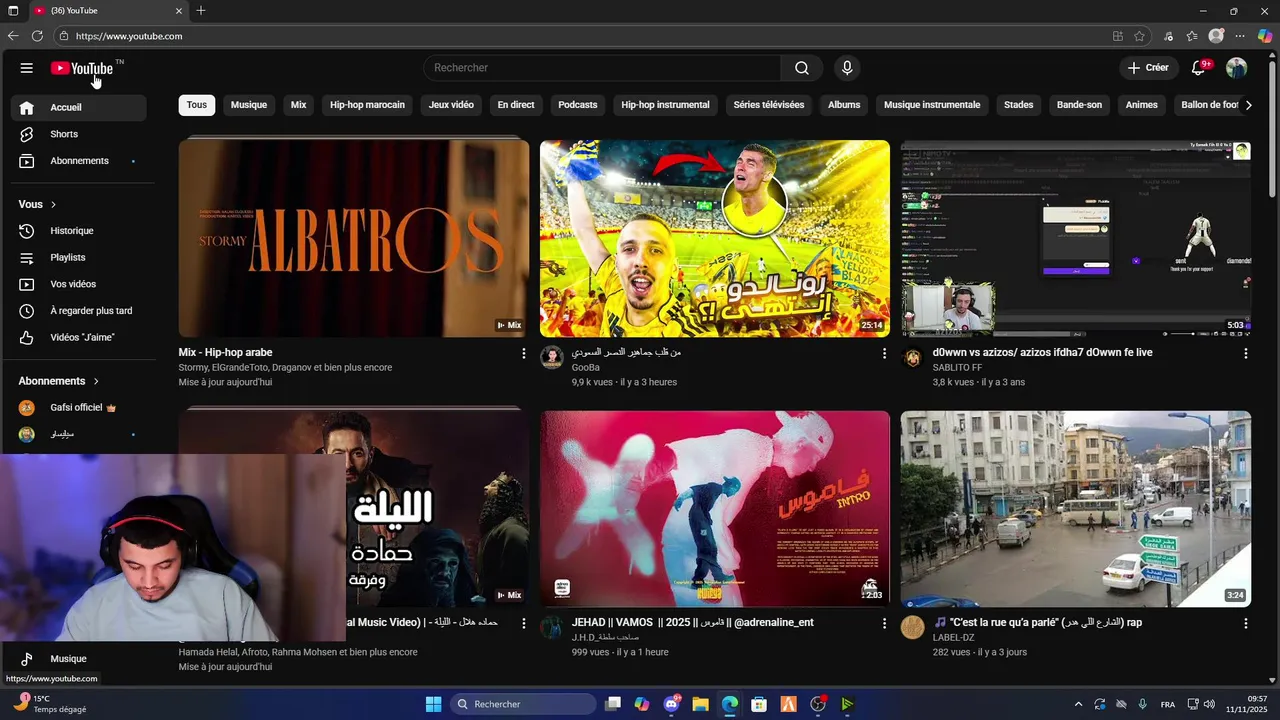Click the search magnifier button
This screenshot has width=1280, height=720.
click(x=802, y=68)
